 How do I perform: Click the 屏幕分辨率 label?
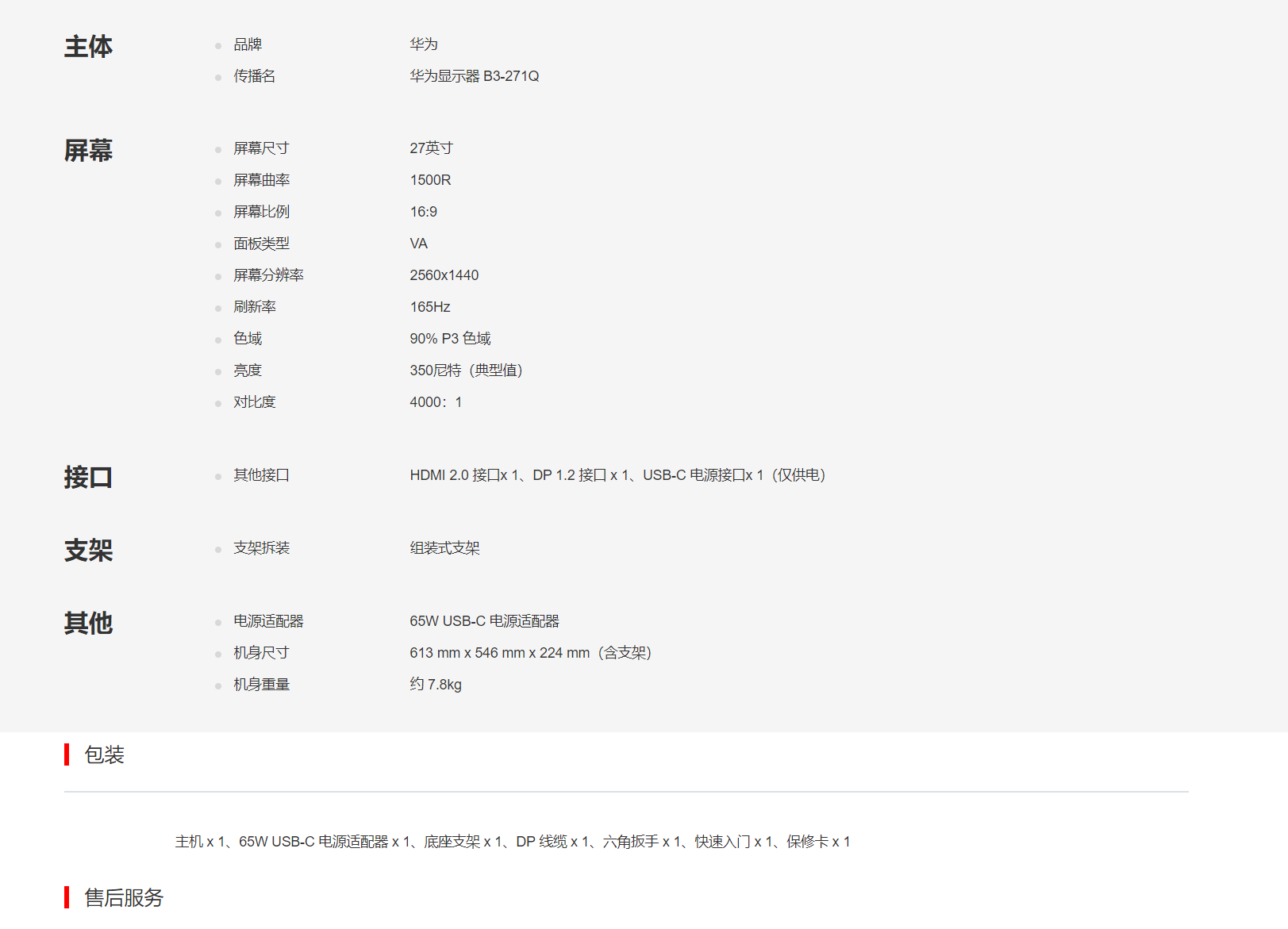268,275
